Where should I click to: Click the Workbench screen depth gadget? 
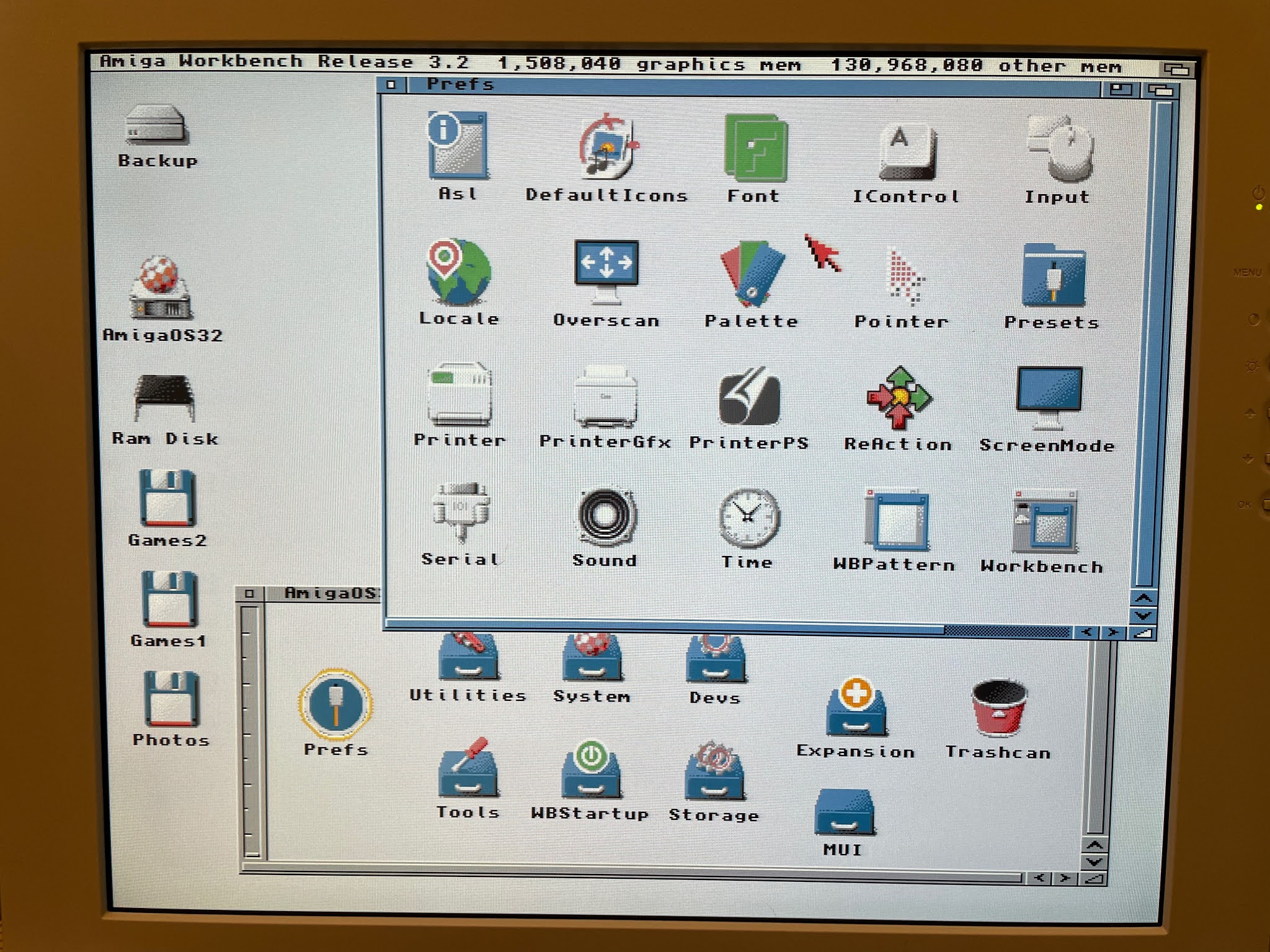tap(1176, 69)
